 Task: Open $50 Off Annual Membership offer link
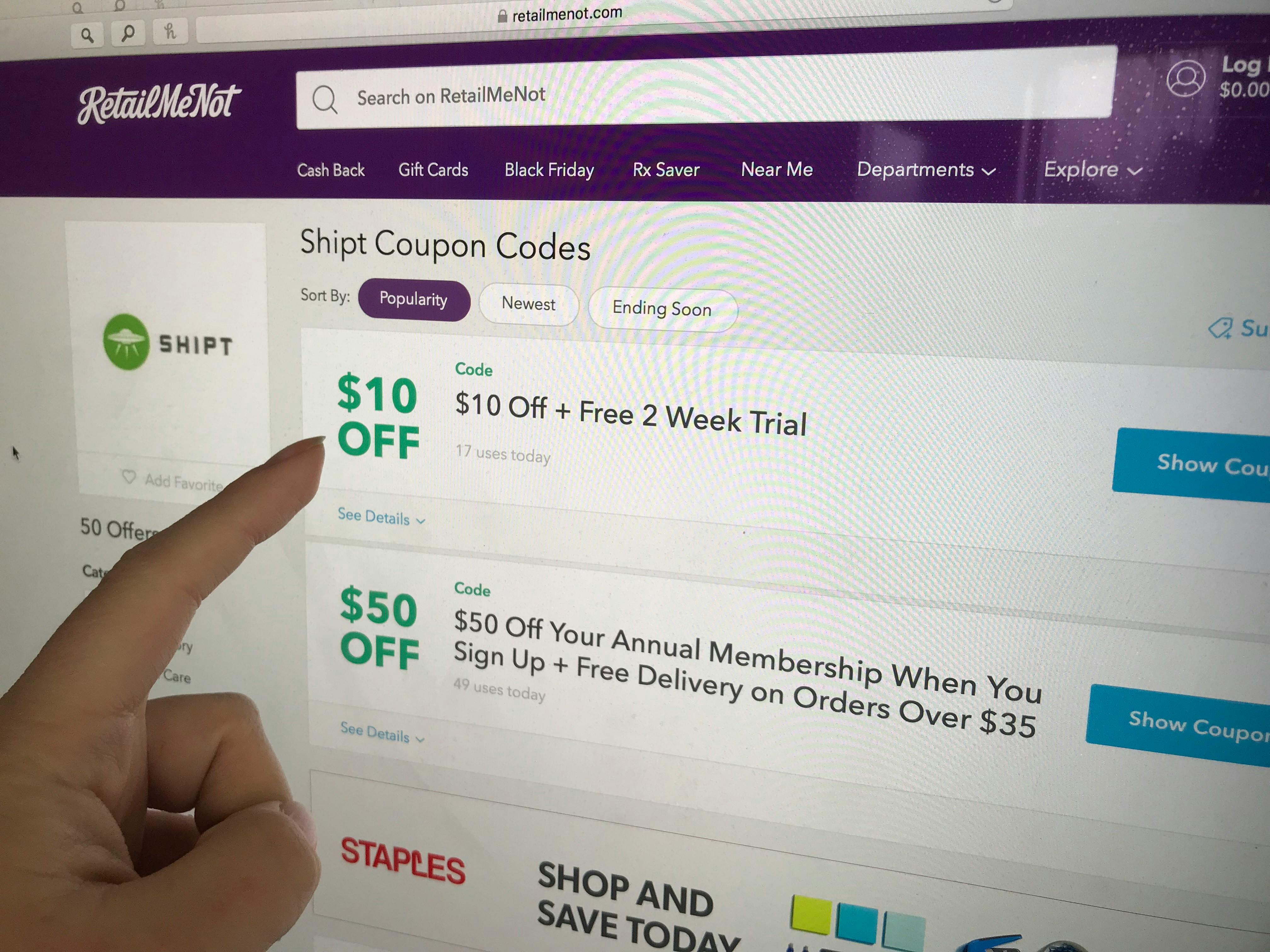point(747,672)
